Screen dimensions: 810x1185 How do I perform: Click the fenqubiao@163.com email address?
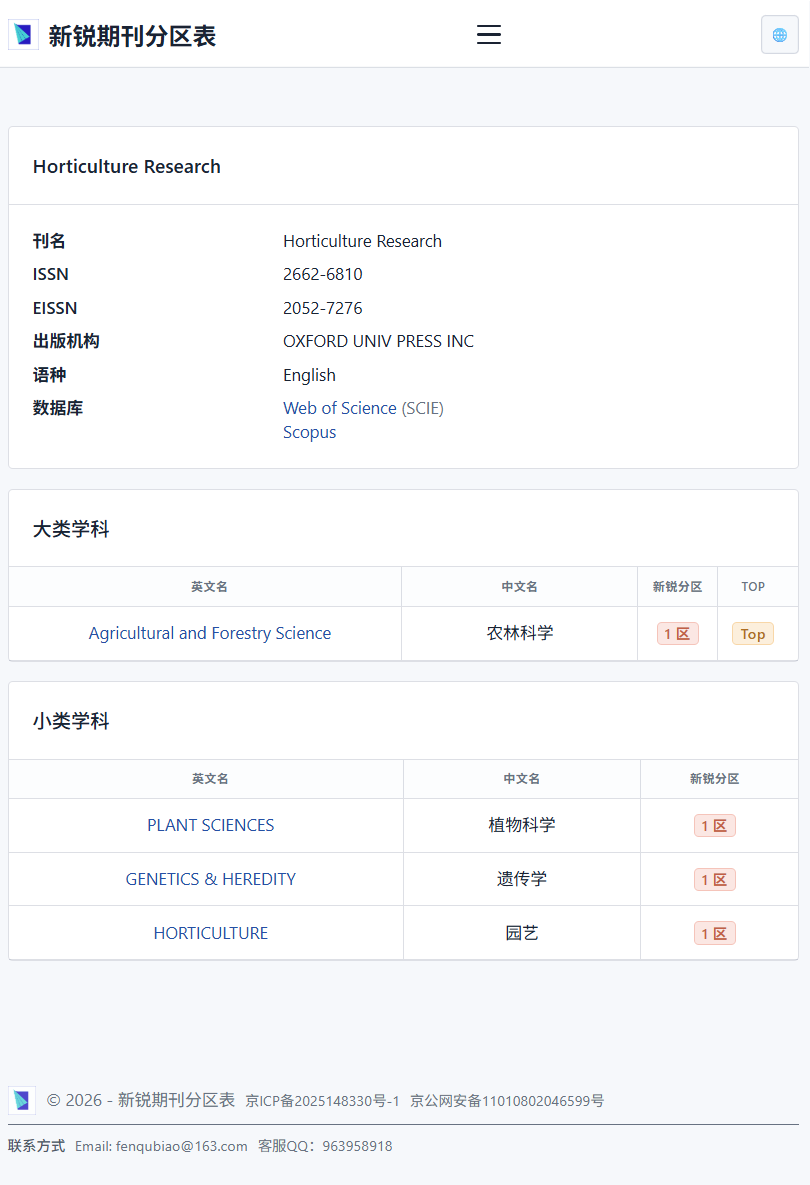(x=181, y=1146)
